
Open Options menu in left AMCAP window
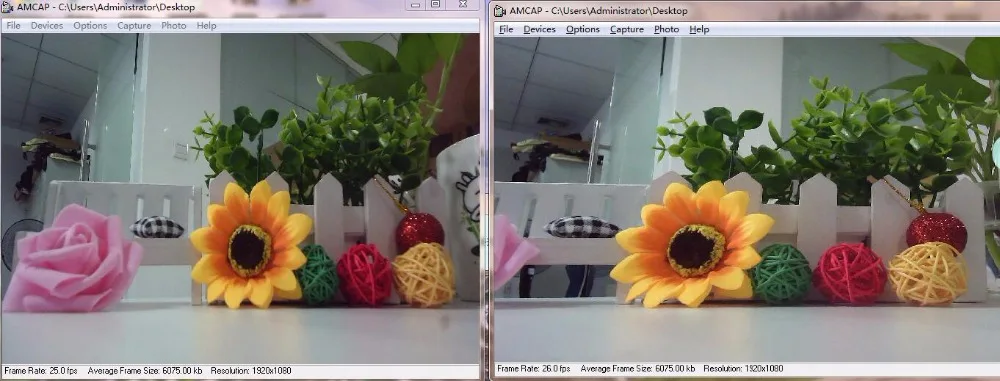click(x=90, y=26)
